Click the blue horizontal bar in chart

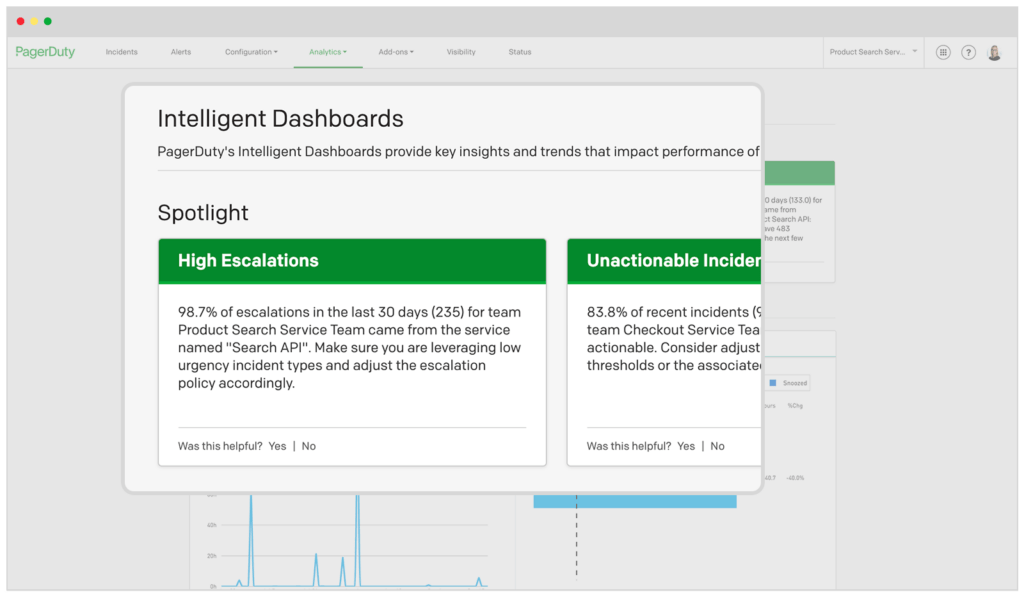tap(635, 501)
